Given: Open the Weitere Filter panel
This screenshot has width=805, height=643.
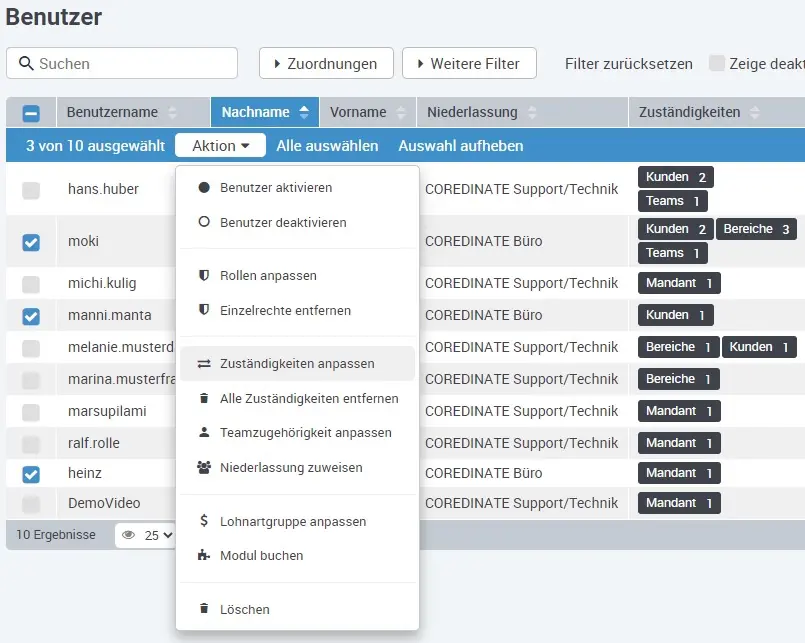Looking at the screenshot, I should [x=469, y=63].
